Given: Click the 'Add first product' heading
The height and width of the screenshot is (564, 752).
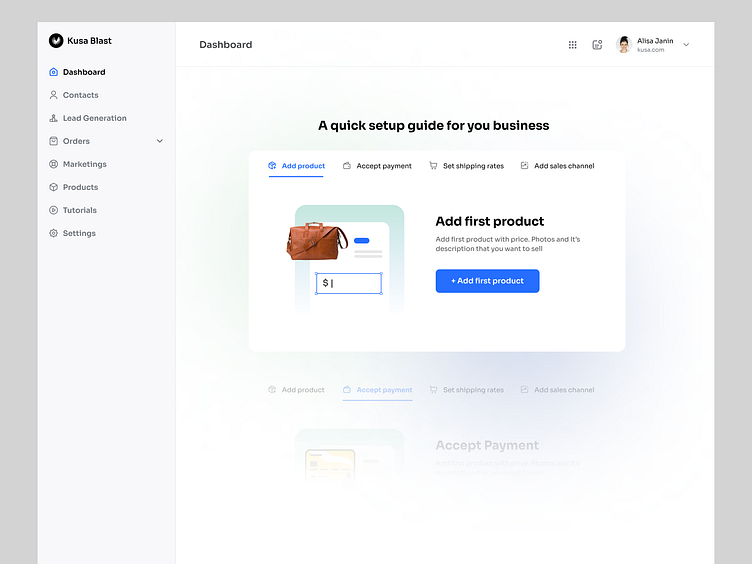Looking at the screenshot, I should (490, 221).
